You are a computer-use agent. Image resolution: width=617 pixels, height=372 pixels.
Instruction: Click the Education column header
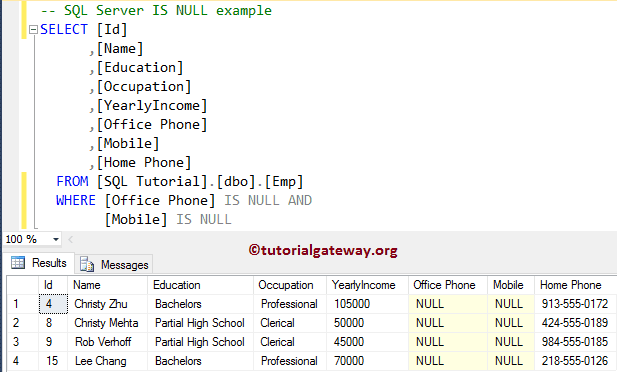[x=200, y=285]
